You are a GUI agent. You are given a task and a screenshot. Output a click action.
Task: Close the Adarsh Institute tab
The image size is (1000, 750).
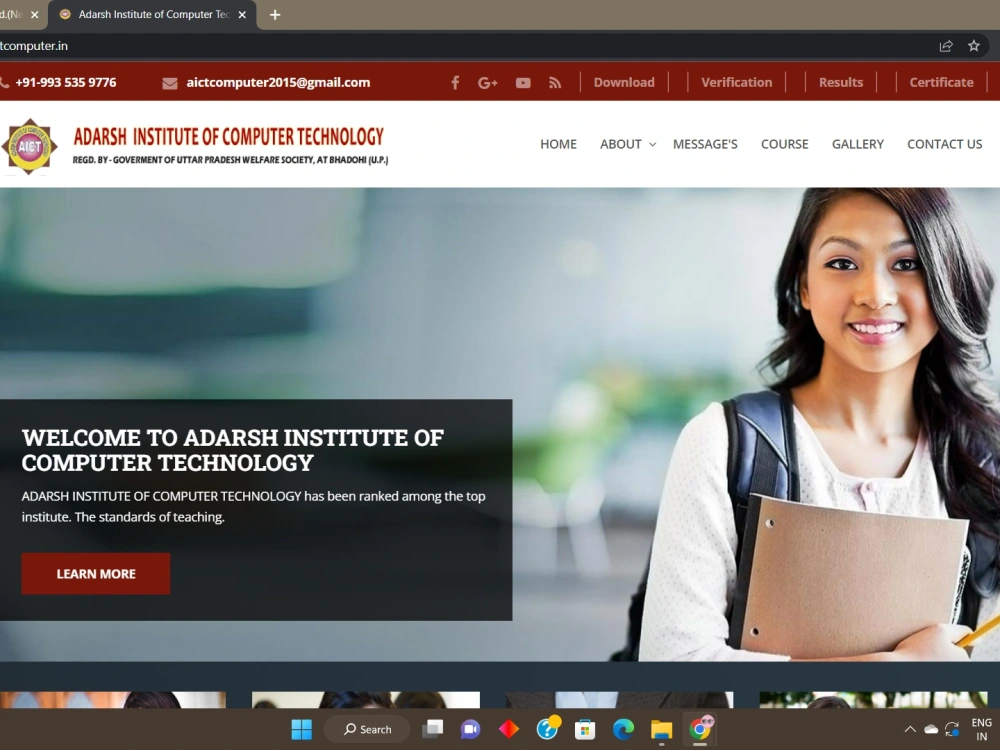click(242, 15)
